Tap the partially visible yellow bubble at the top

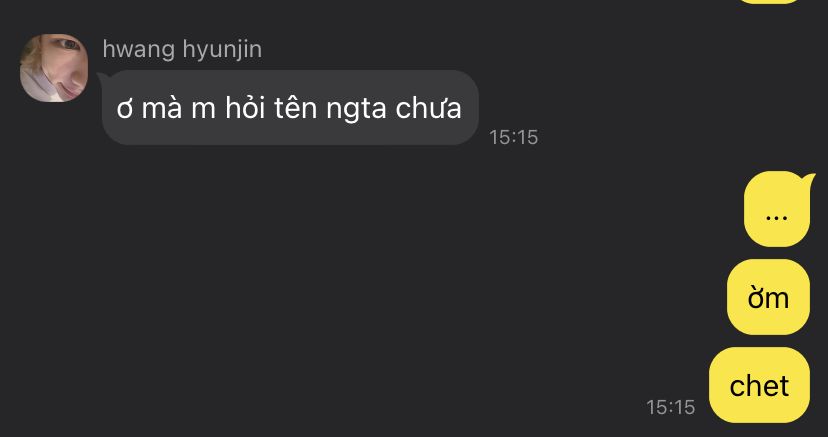pos(776,2)
